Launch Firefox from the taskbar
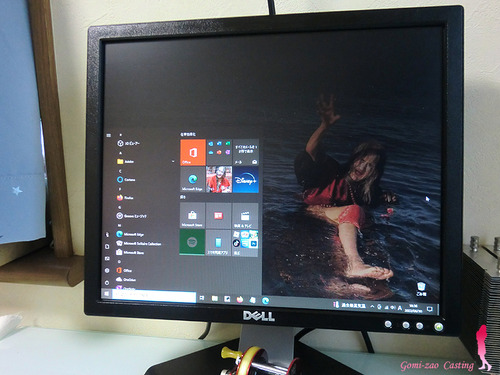Screen dimensions: 500x375 point(240,299)
